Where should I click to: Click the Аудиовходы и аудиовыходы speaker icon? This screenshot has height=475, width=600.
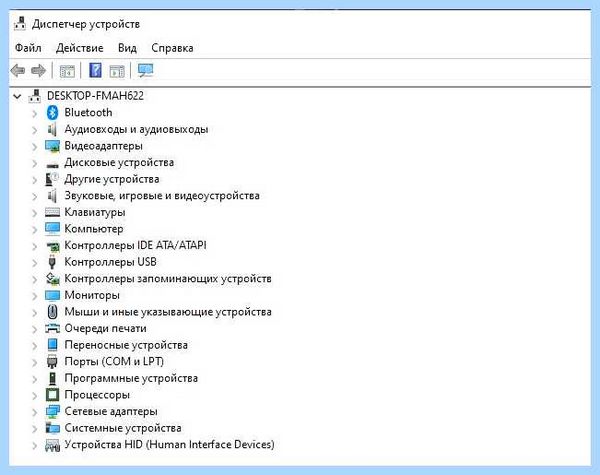52,129
